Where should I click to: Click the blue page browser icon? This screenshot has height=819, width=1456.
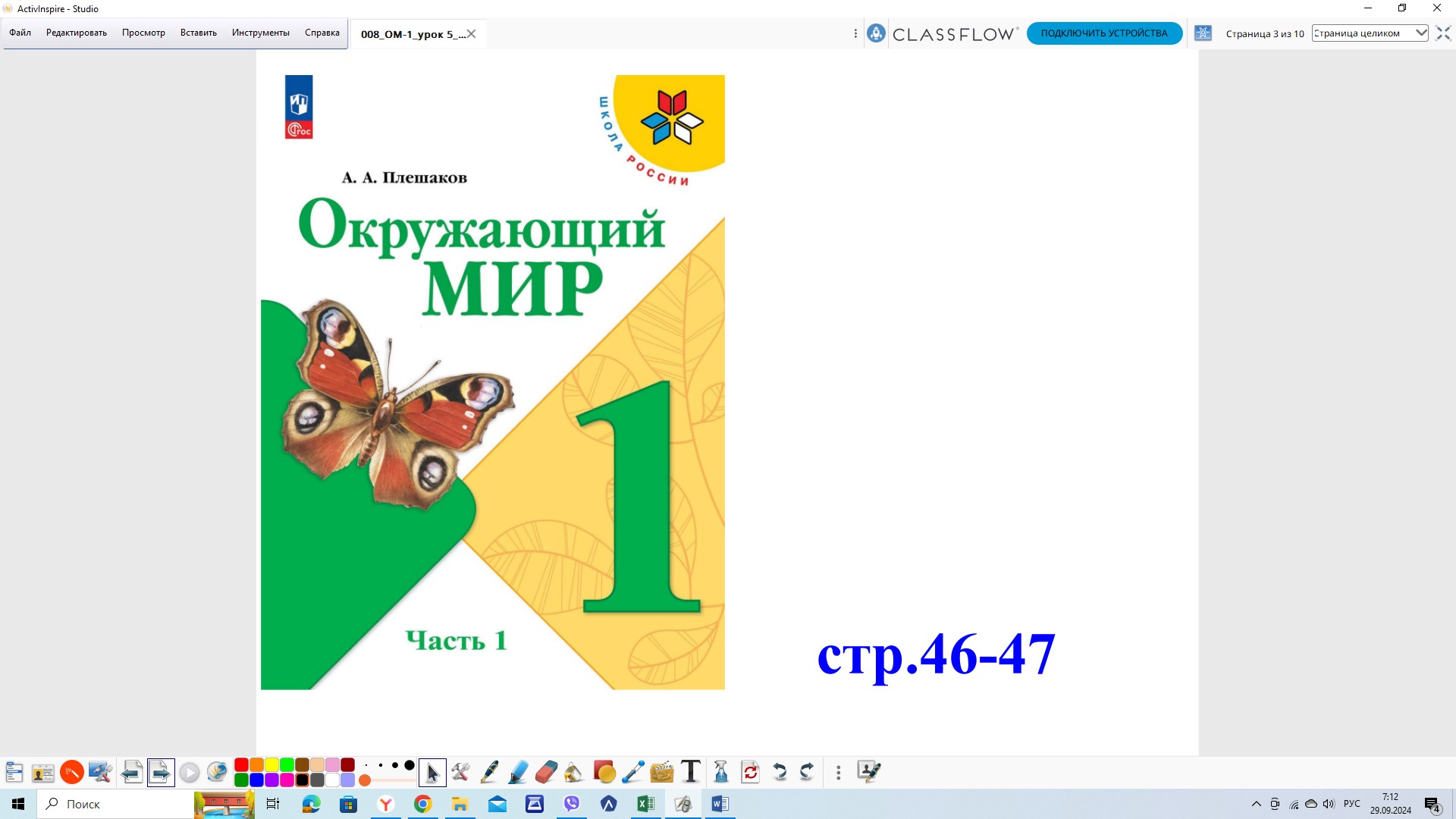(x=1203, y=33)
